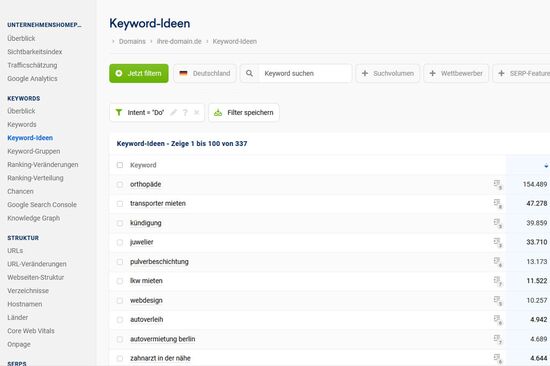Focus the Keyword suchen input field
This screenshot has width=550, height=366.
click(x=305, y=73)
